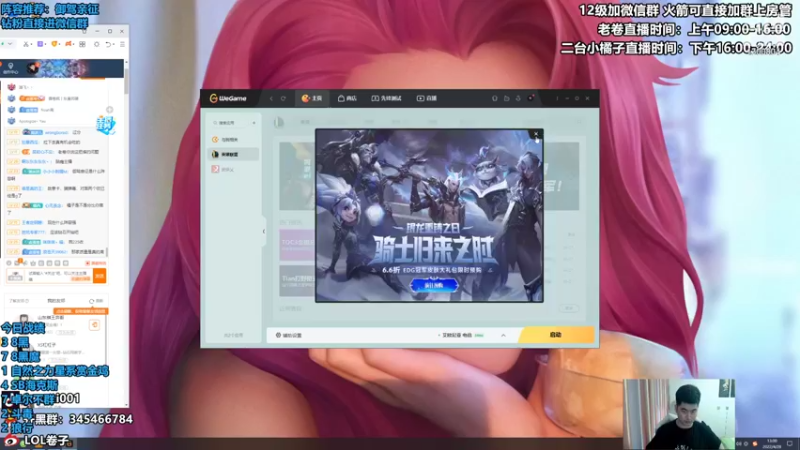Refresh the WeGame page
The width and height of the screenshot is (800, 450).
pos(283,98)
